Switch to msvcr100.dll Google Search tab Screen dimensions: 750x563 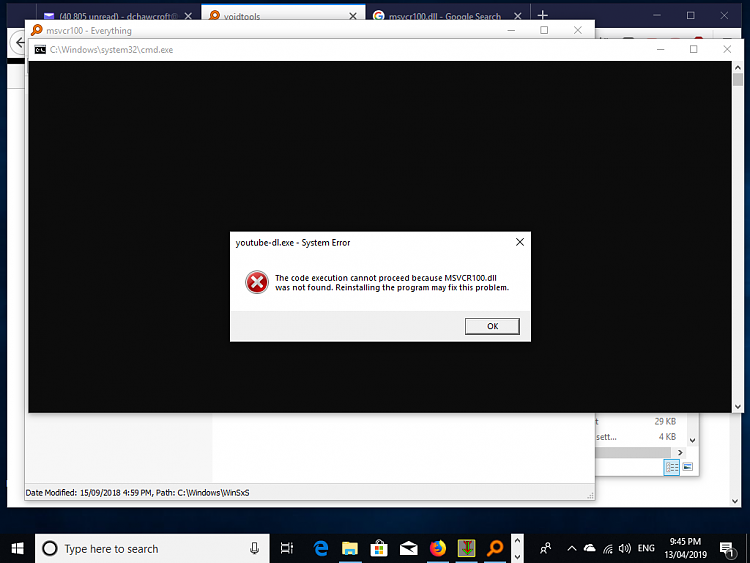coord(444,16)
